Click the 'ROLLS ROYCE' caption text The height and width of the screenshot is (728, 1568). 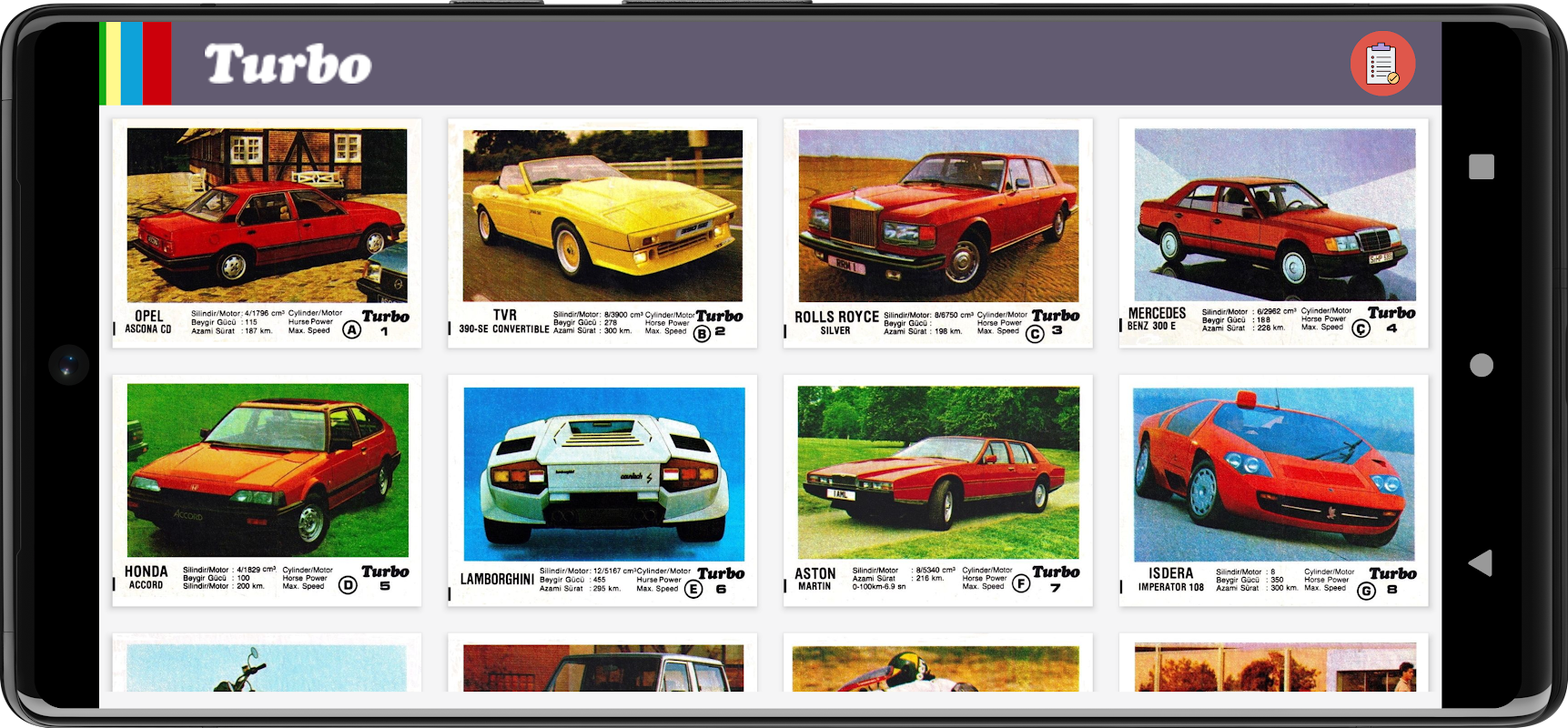pos(836,317)
